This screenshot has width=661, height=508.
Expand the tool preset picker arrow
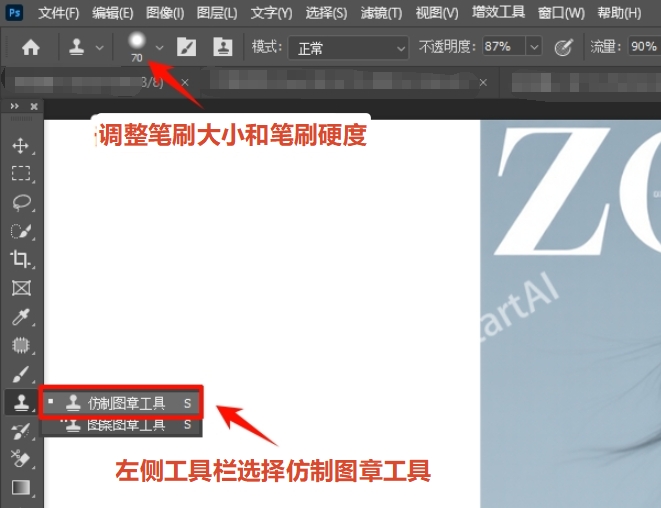[99, 48]
